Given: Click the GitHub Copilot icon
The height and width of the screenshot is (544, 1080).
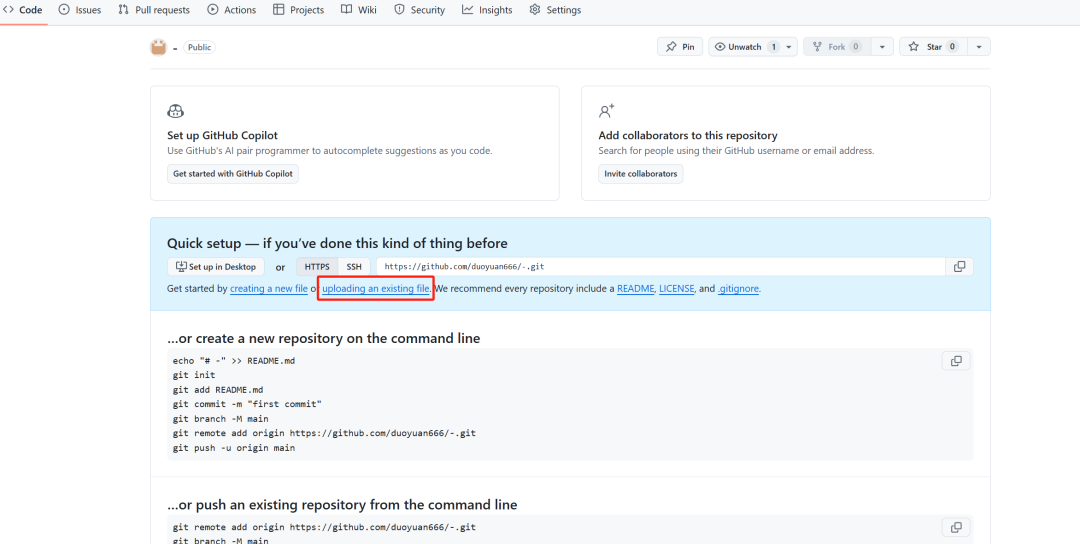Looking at the screenshot, I should point(176,111).
